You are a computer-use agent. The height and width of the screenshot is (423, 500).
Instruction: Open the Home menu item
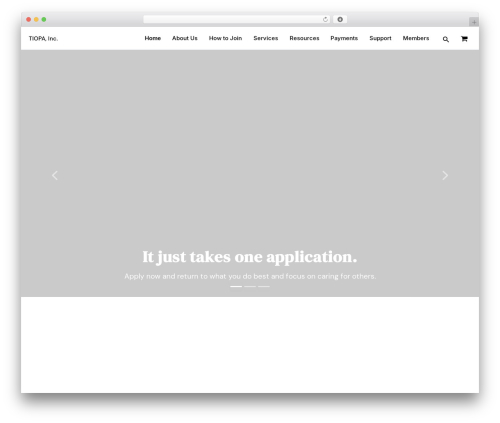pyautogui.click(x=153, y=38)
